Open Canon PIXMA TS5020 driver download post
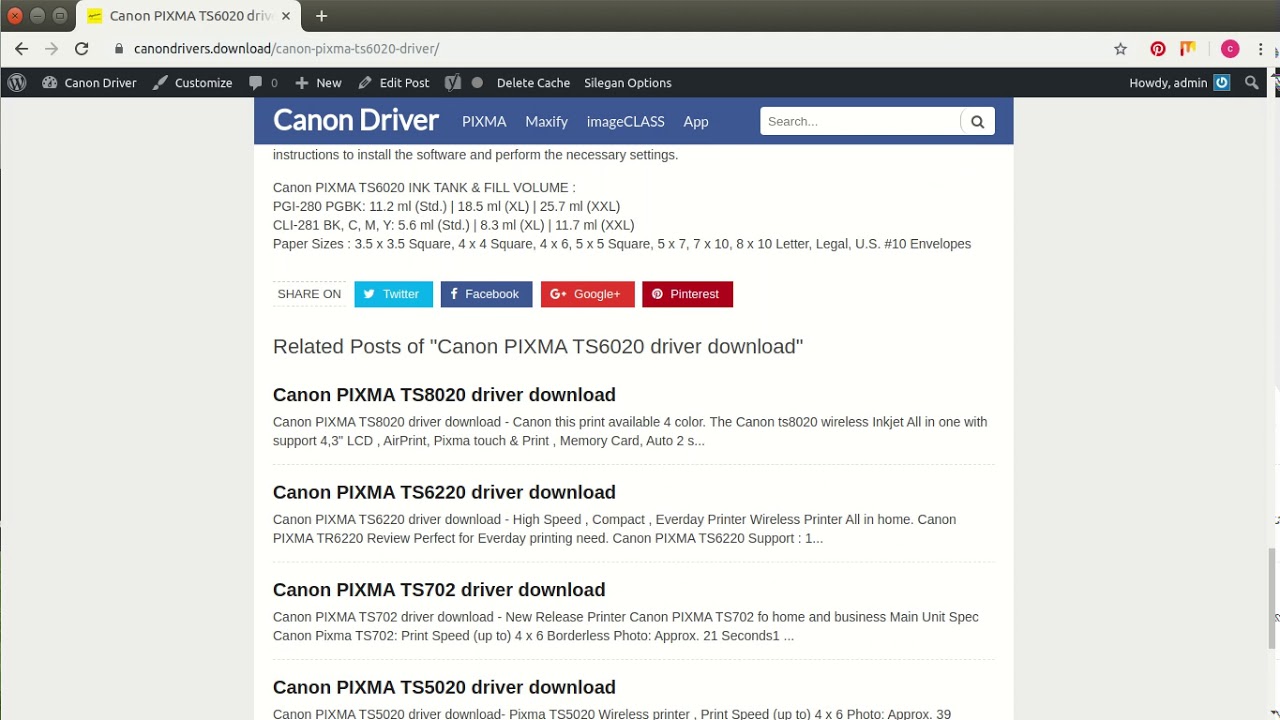Image resolution: width=1280 pixels, height=720 pixels. pyautogui.click(x=444, y=687)
